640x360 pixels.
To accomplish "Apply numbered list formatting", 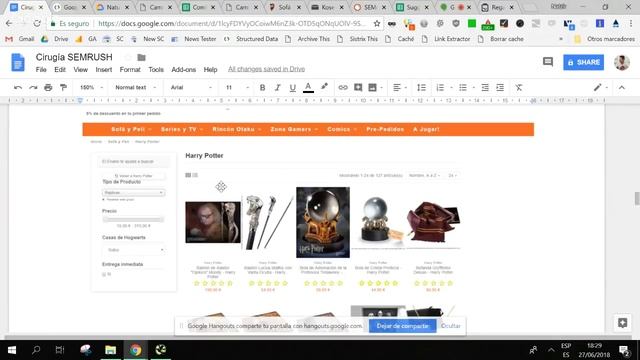I will click(x=440, y=87).
